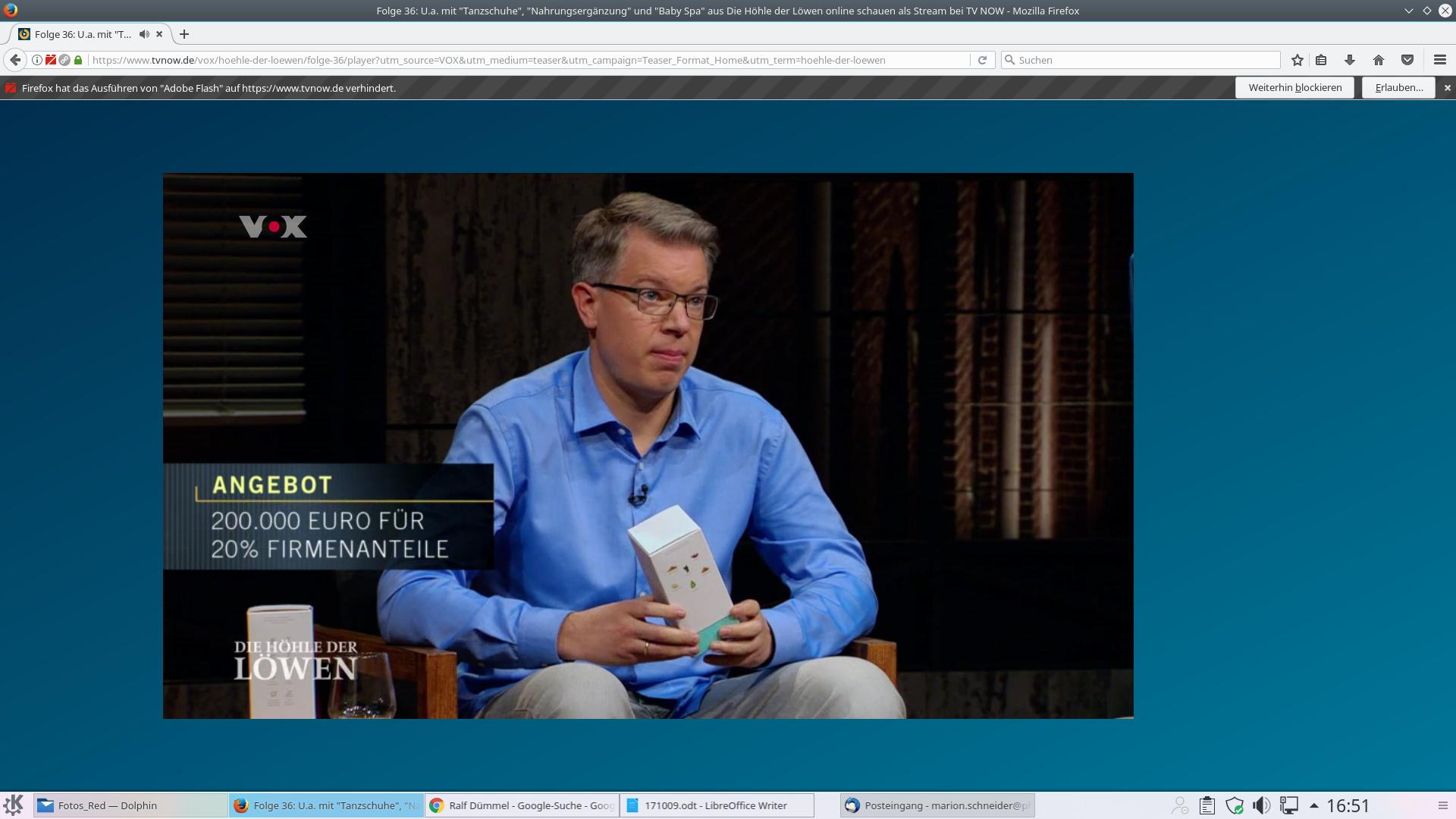Viewport: 1456px width, 819px height.
Task: Open the KDE application launcher
Action: (x=14, y=805)
